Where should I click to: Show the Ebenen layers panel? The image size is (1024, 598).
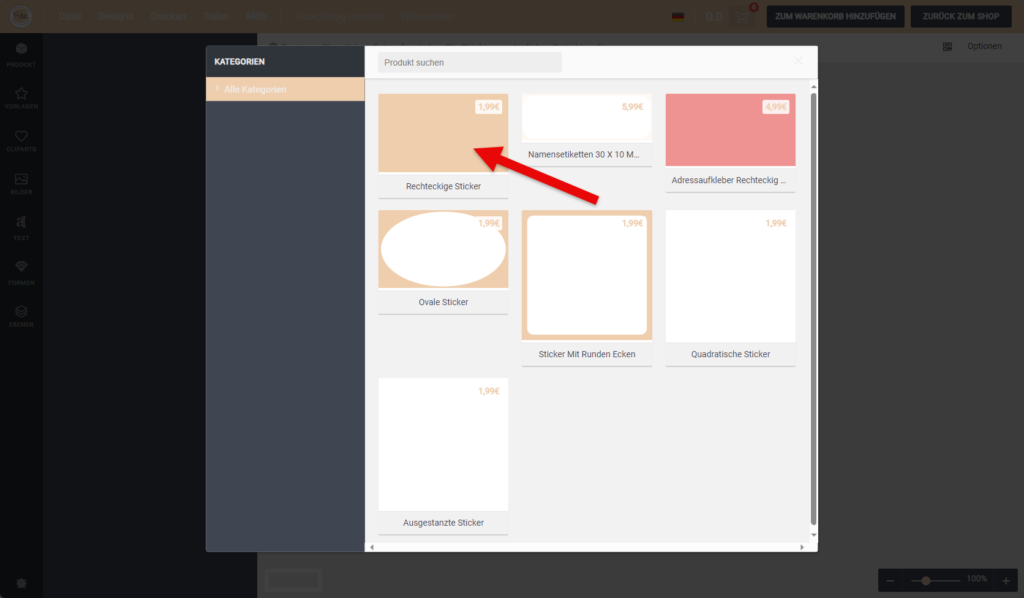tap(21, 315)
